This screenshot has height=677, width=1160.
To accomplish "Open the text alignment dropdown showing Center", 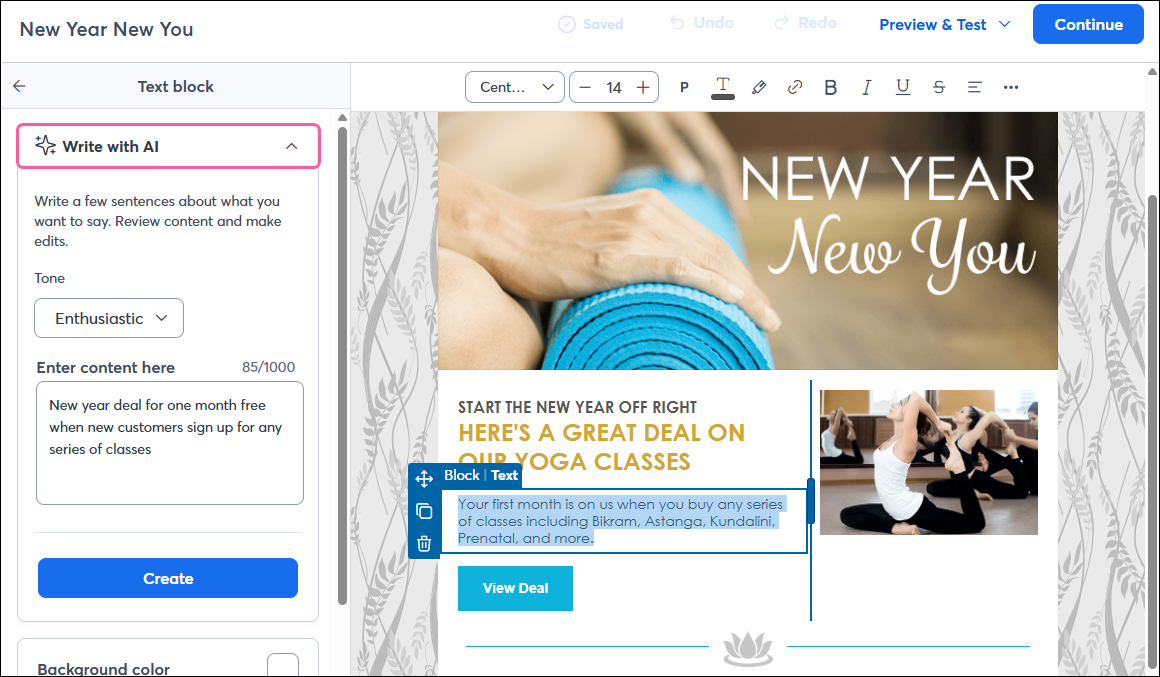I will [514, 87].
